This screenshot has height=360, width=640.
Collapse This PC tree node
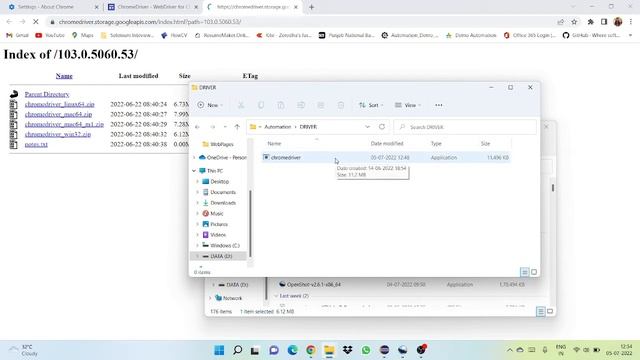pos(194,171)
